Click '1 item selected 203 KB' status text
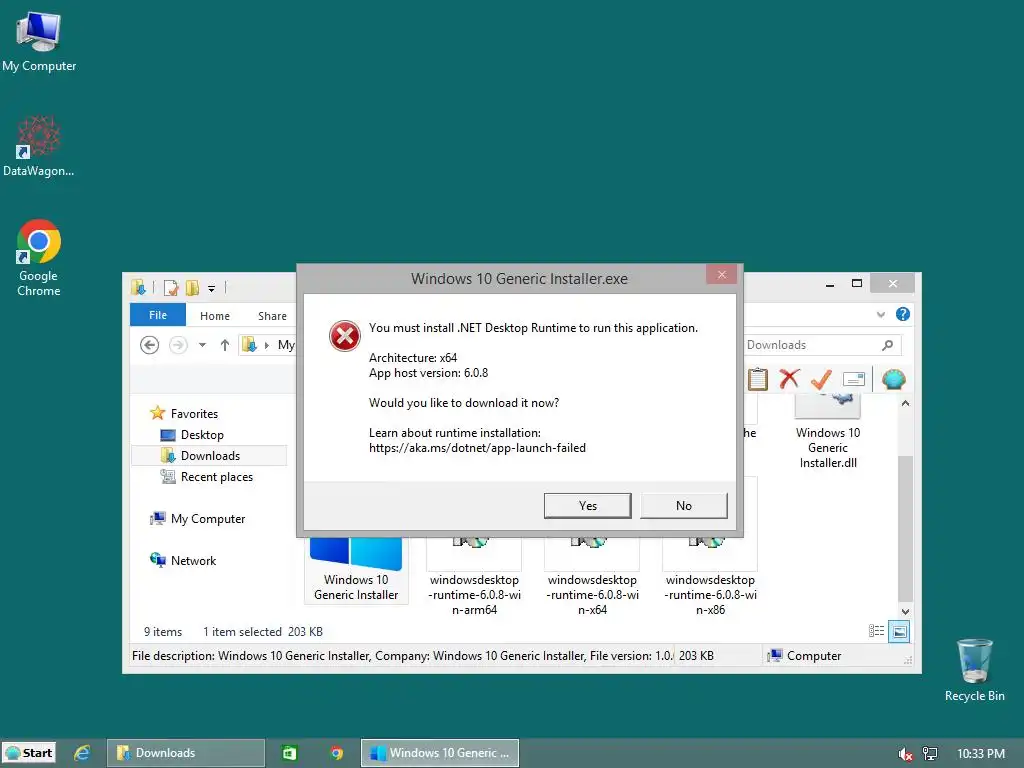Image resolution: width=1024 pixels, height=768 pixels. point(263,632)
